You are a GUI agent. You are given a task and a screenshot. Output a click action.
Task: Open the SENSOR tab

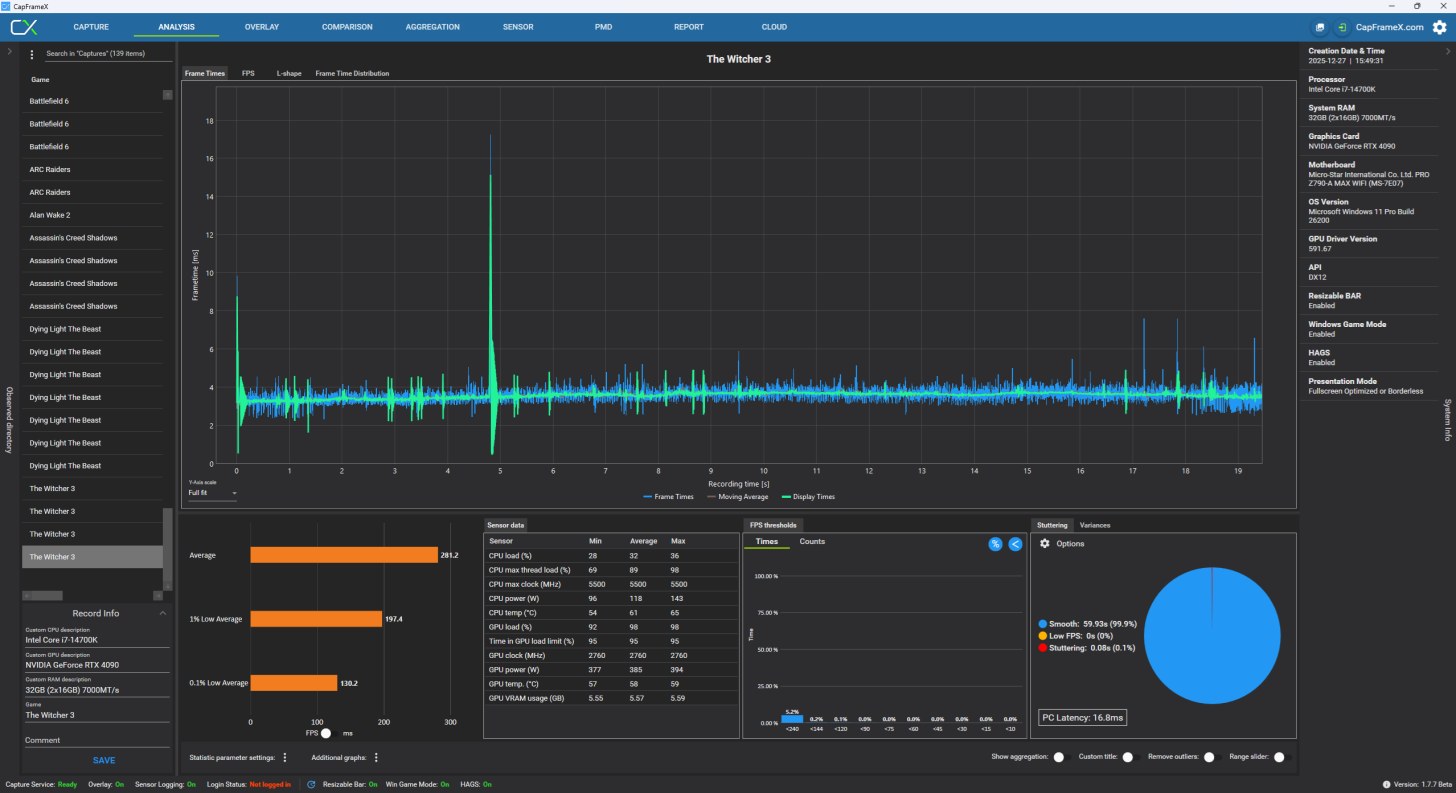(518, 27)
